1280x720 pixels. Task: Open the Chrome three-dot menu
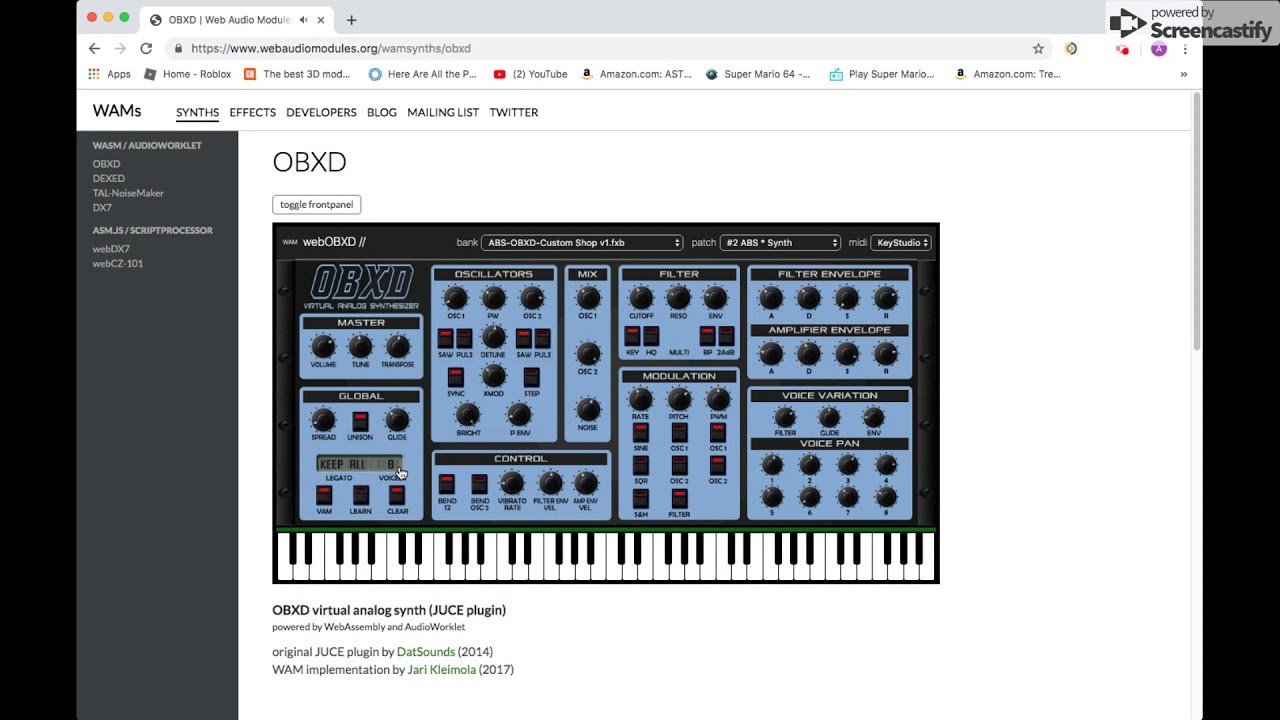point(1185,48)
